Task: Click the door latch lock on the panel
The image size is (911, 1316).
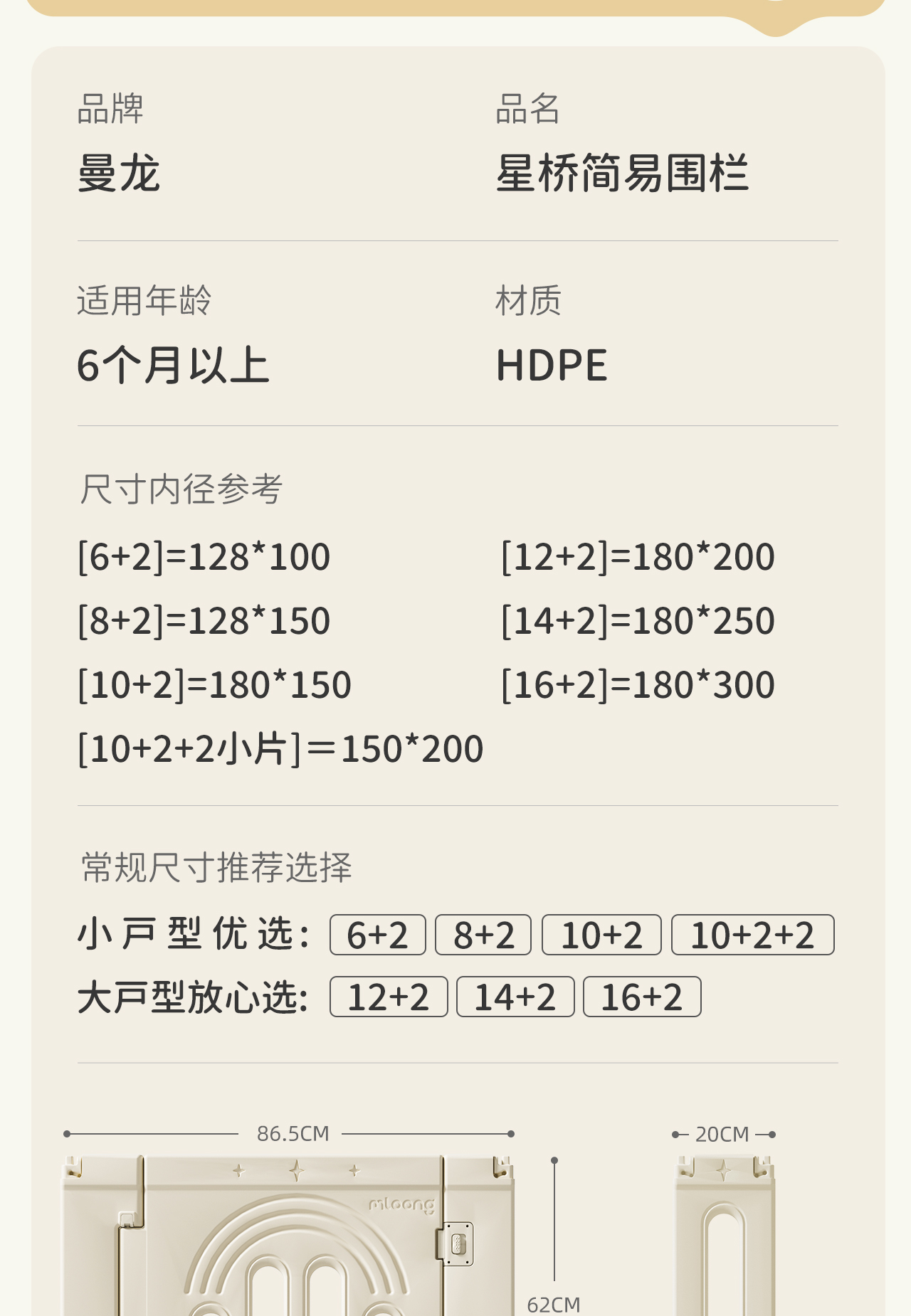Action: [457, 1243]
